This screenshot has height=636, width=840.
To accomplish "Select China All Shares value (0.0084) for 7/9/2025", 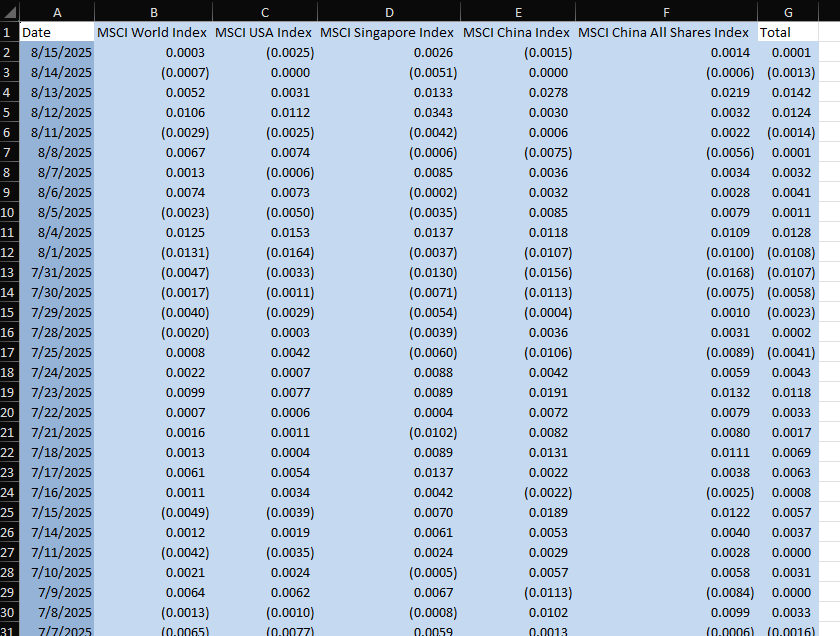I will click(666, 593).
